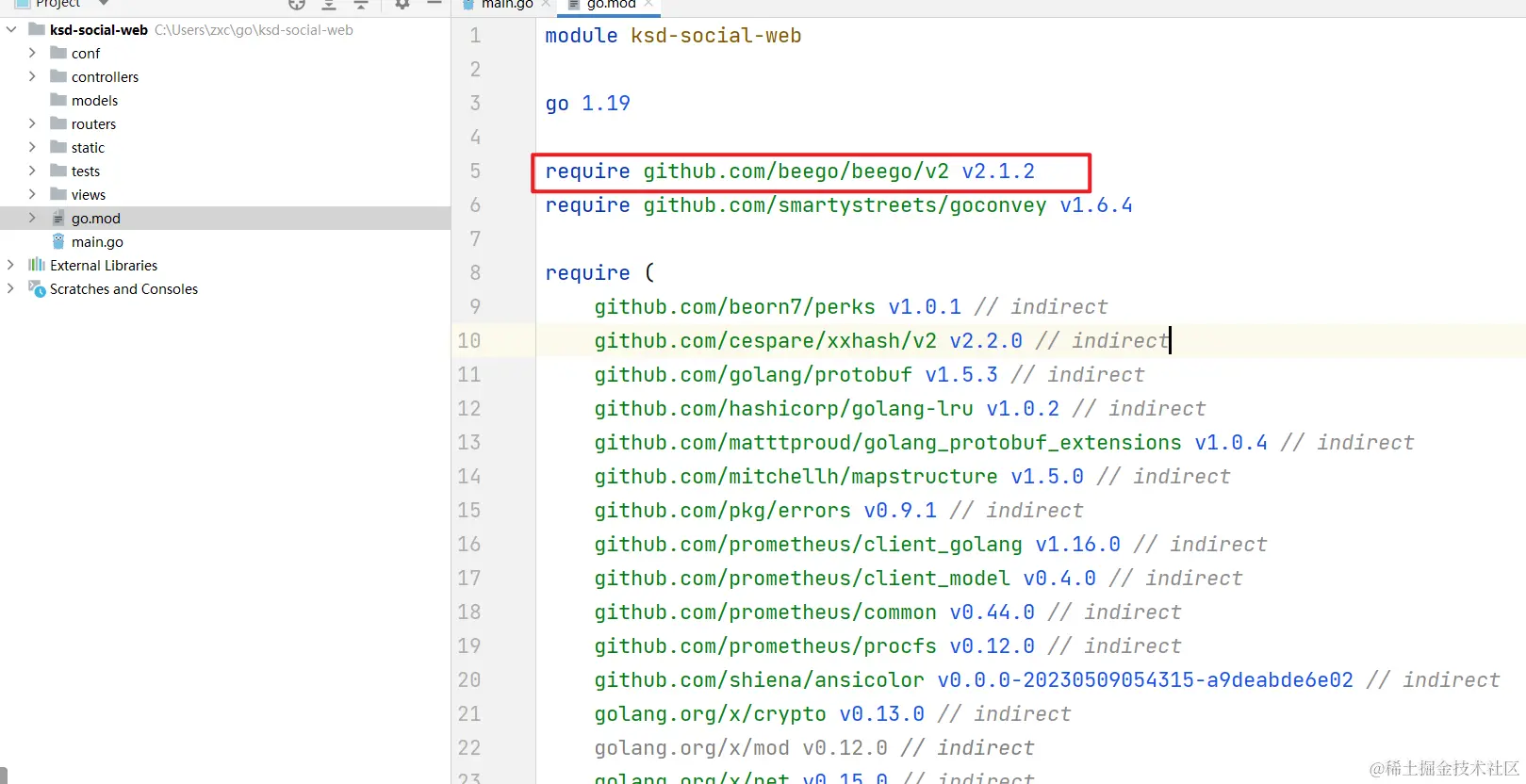Select the ksd-social-web project root label
Screen dimensions: 1526x784
click(99, 29)
